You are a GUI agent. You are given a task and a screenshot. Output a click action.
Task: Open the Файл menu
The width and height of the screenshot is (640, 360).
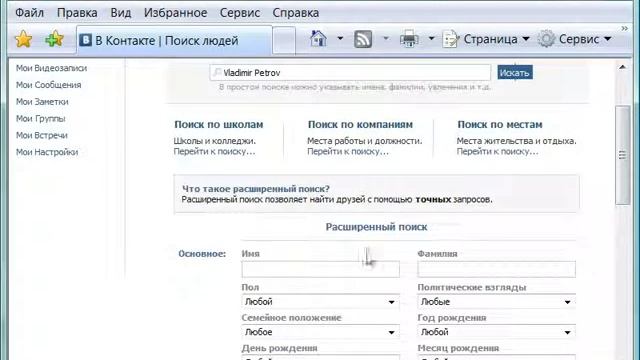[x=29, y=13]
